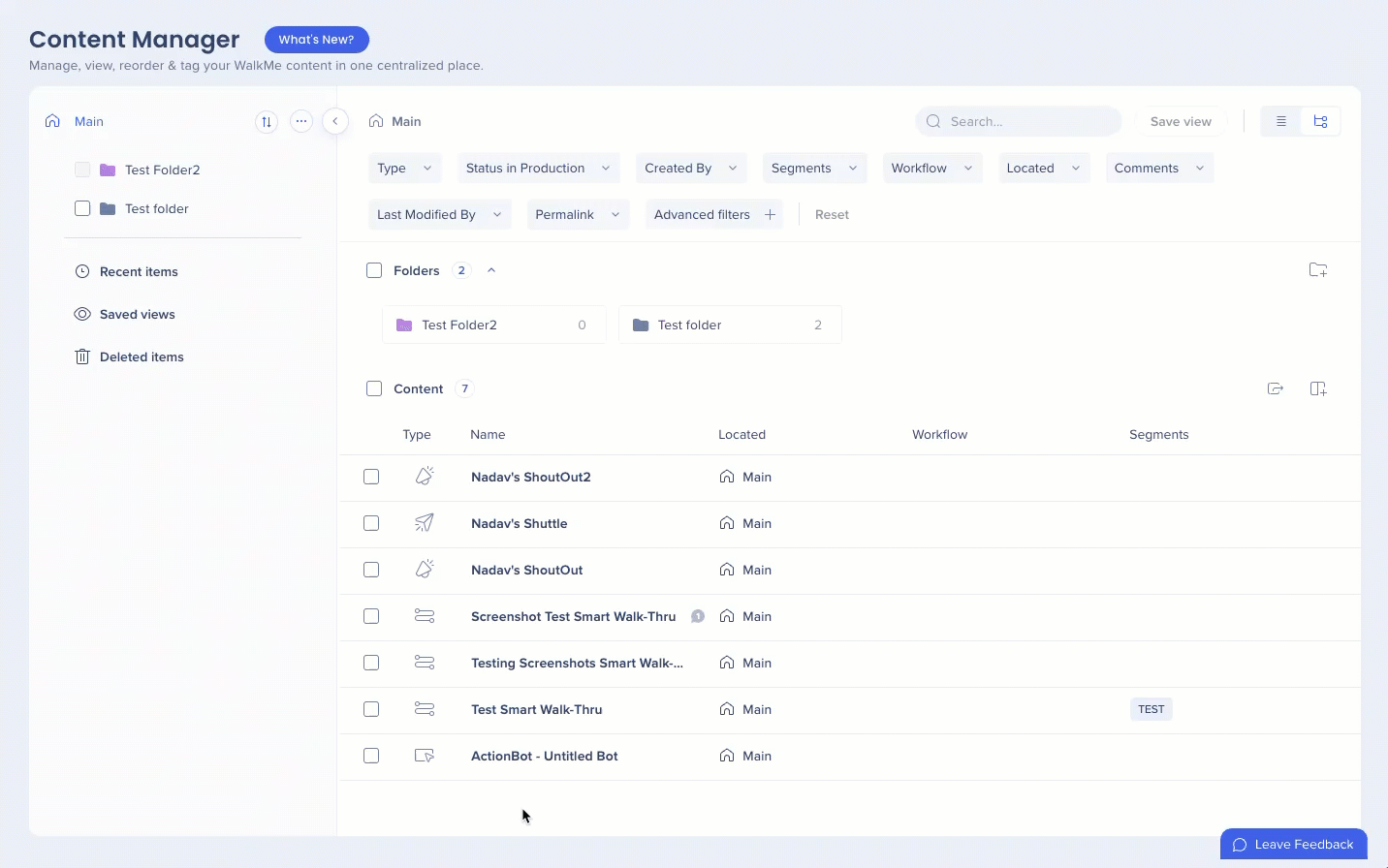Image resolution: width=1388 pixels, height=868 pixels.
Task: Open Test folder in the sidebar tree
Action: click(x=157, y=208)
